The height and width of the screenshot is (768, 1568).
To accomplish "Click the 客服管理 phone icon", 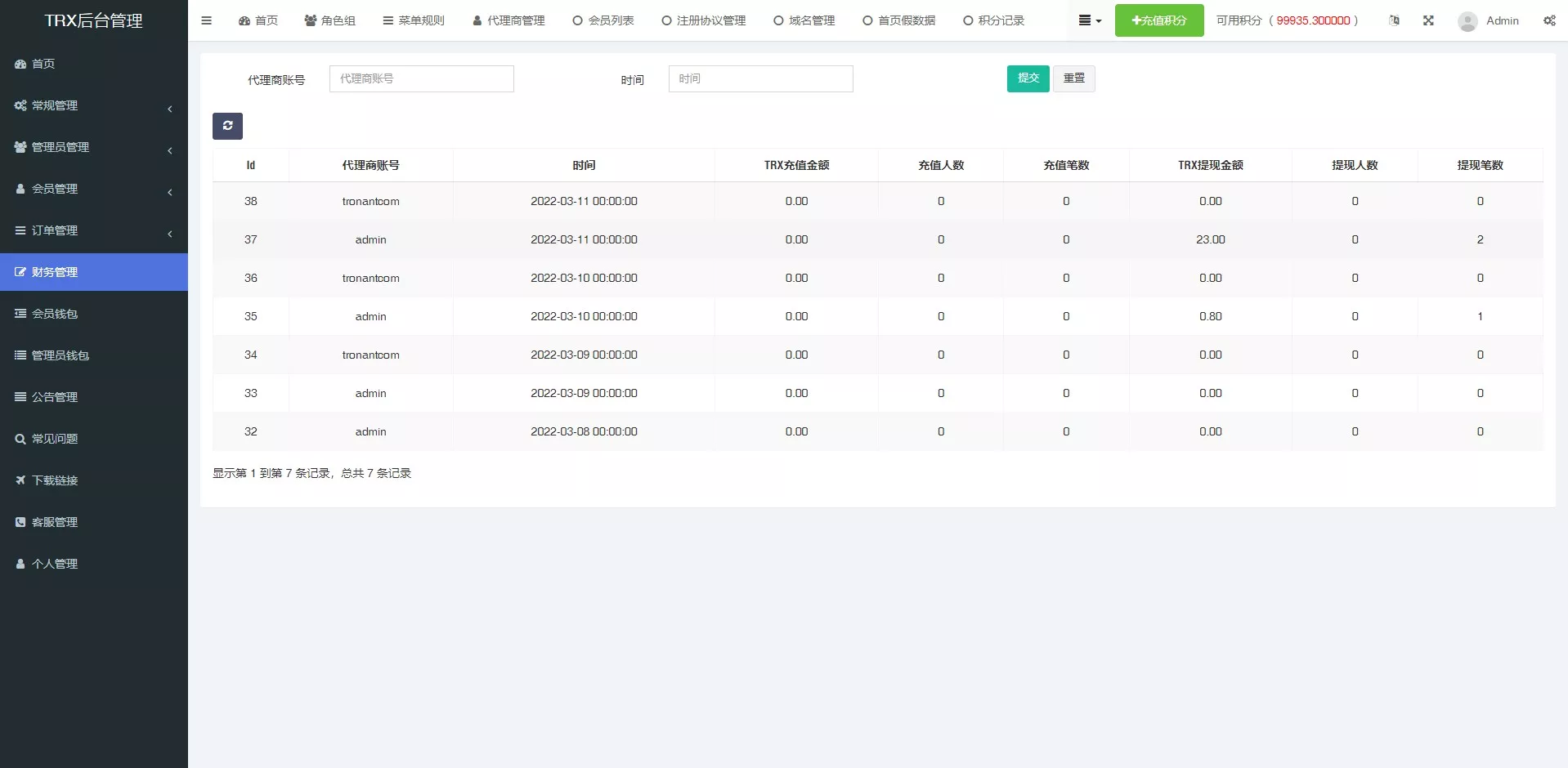I will [20, 522].
